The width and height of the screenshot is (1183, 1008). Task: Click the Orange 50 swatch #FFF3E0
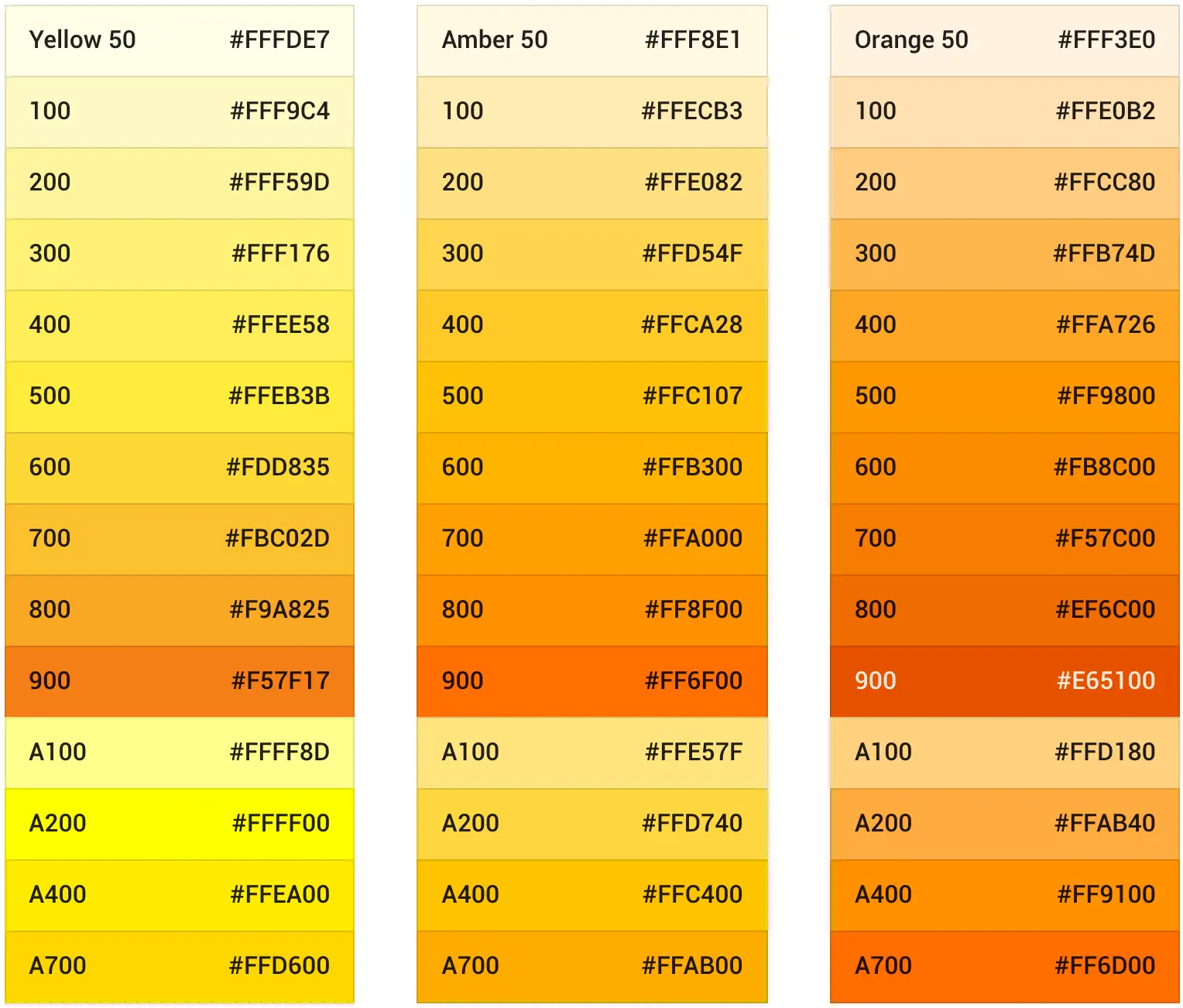1005,41
